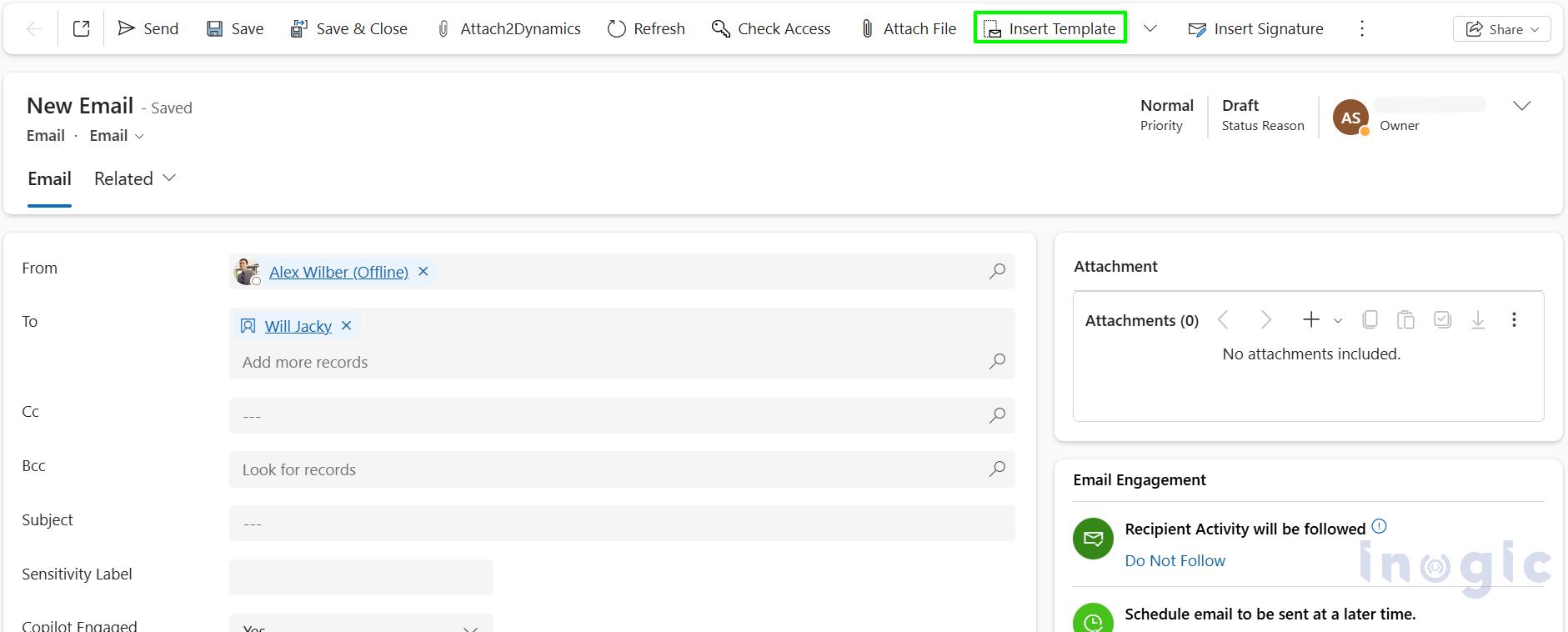Go to next attachments page
Viewport: 1568px width, 632px height.
tap(1265, 320)
